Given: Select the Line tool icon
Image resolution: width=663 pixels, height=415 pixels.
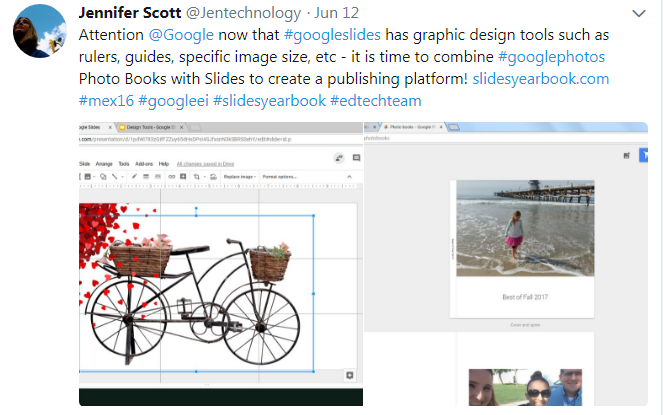Looking at the screenshot, I should pyautogui.click(x=115, y=176).
